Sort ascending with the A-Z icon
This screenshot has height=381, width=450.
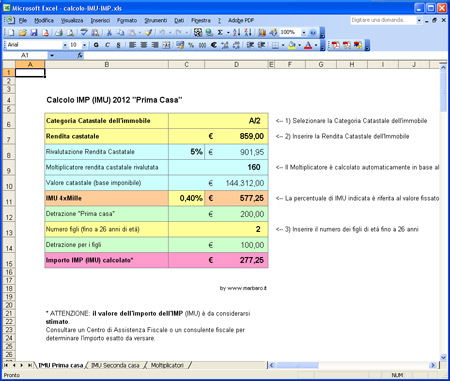point(237,32)
